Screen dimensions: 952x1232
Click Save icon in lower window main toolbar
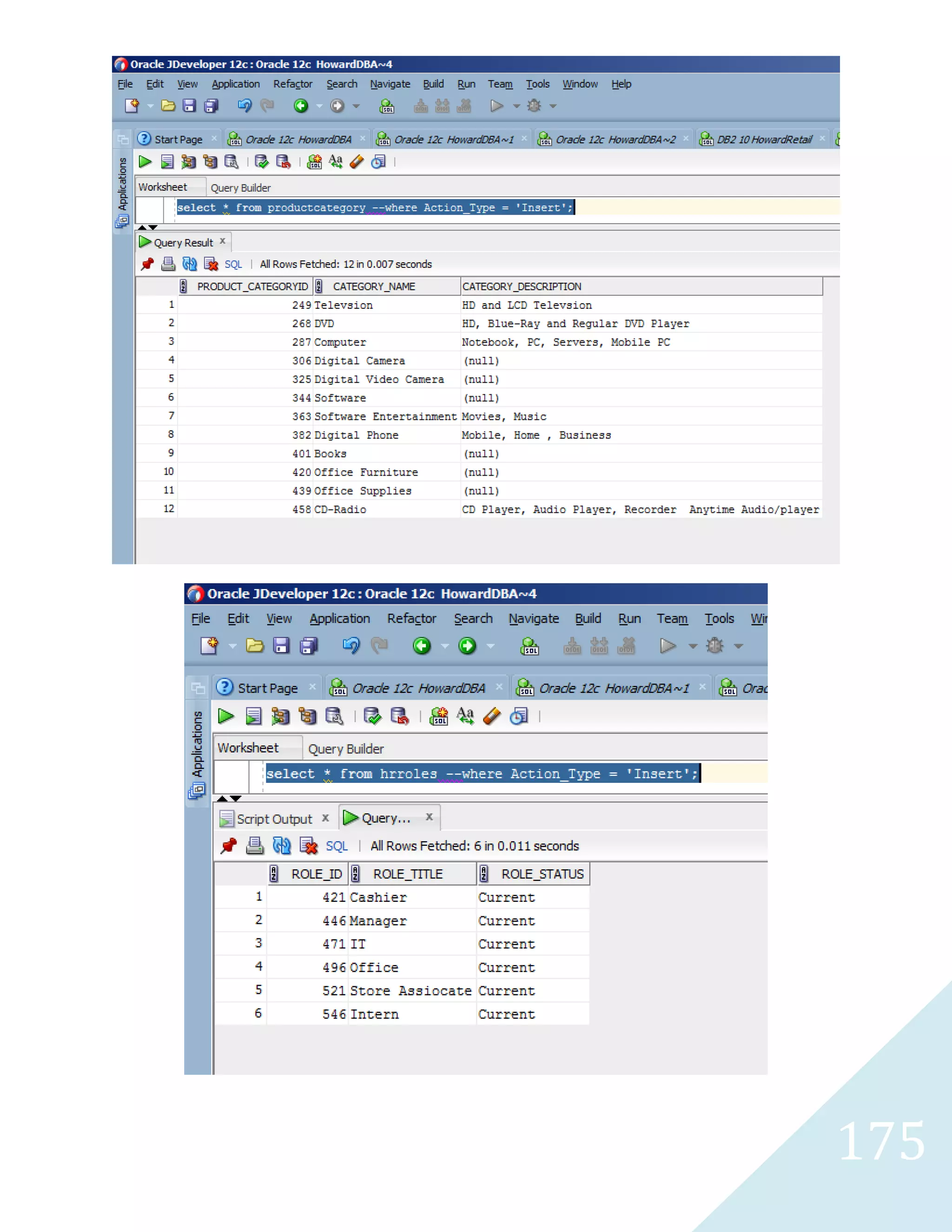[x=281, y=646]
